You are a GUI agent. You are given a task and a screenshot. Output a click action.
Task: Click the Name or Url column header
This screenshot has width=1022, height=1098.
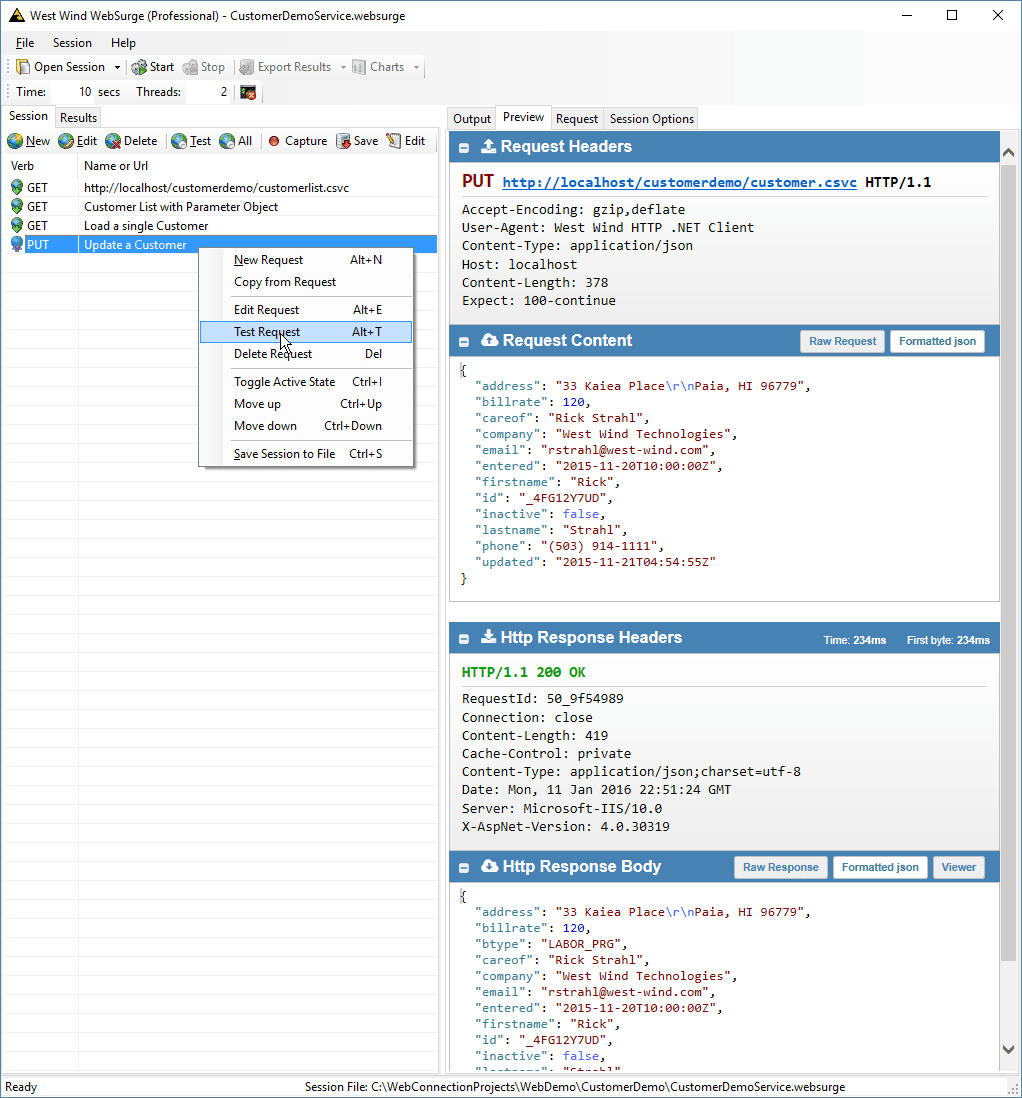pos(257,166)
